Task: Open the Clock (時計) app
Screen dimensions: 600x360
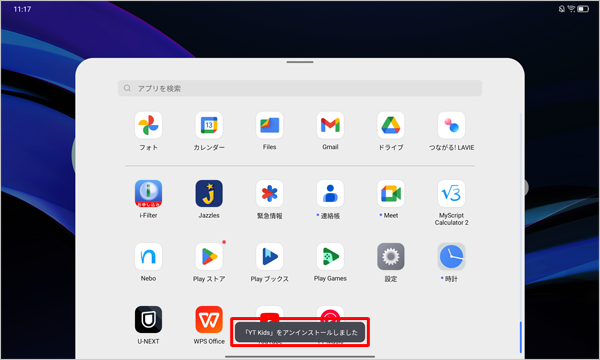Action: click(452, 256)
